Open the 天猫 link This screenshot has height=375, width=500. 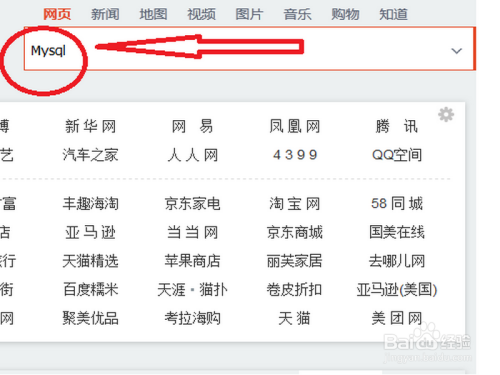click(x=295, y=318)
